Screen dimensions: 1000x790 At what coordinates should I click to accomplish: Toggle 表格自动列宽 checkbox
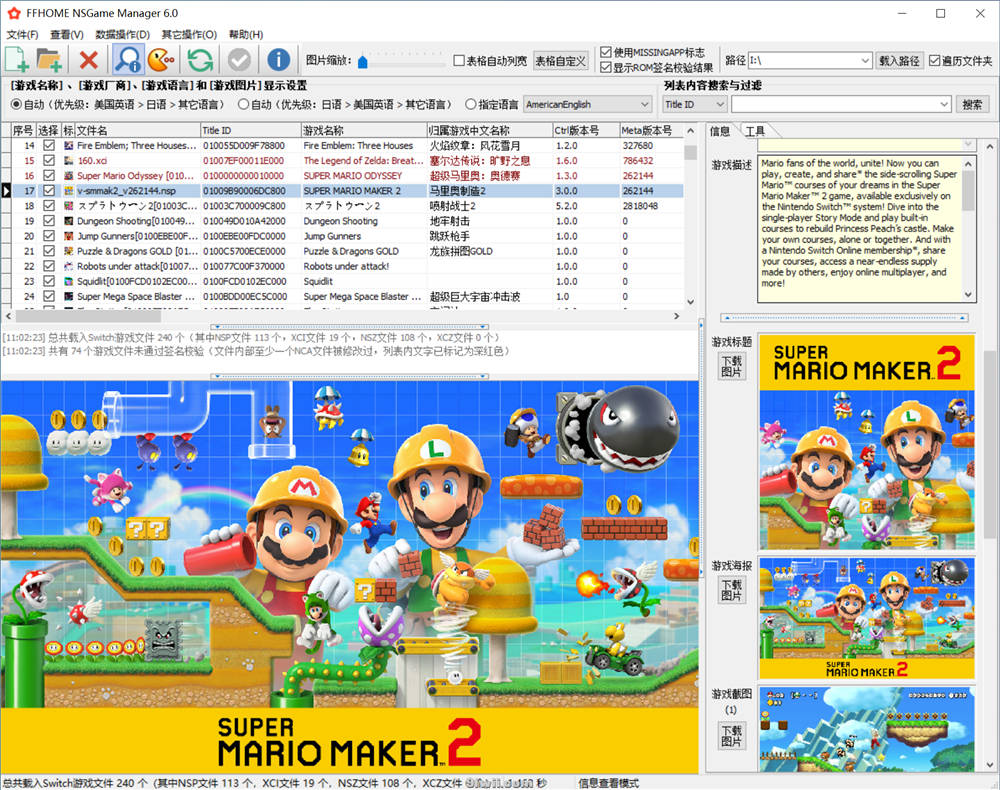[459, 61]
